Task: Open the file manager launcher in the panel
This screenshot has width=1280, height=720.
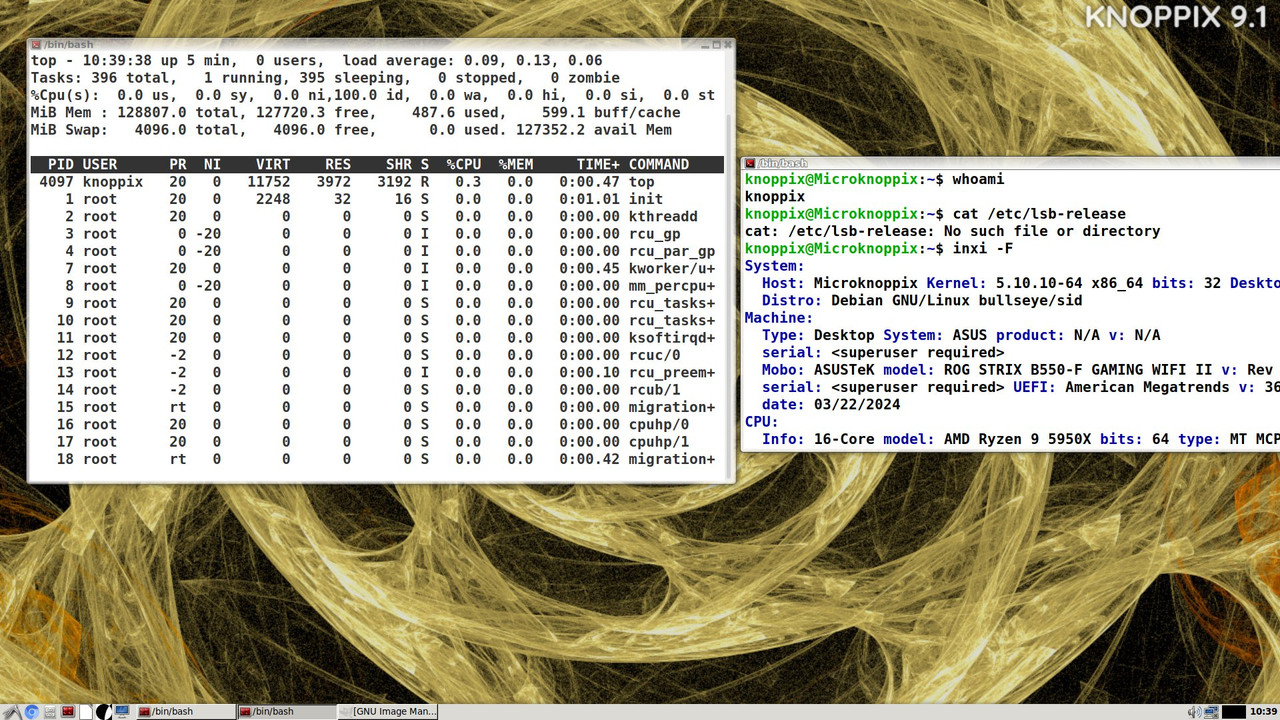Action: 50,712
